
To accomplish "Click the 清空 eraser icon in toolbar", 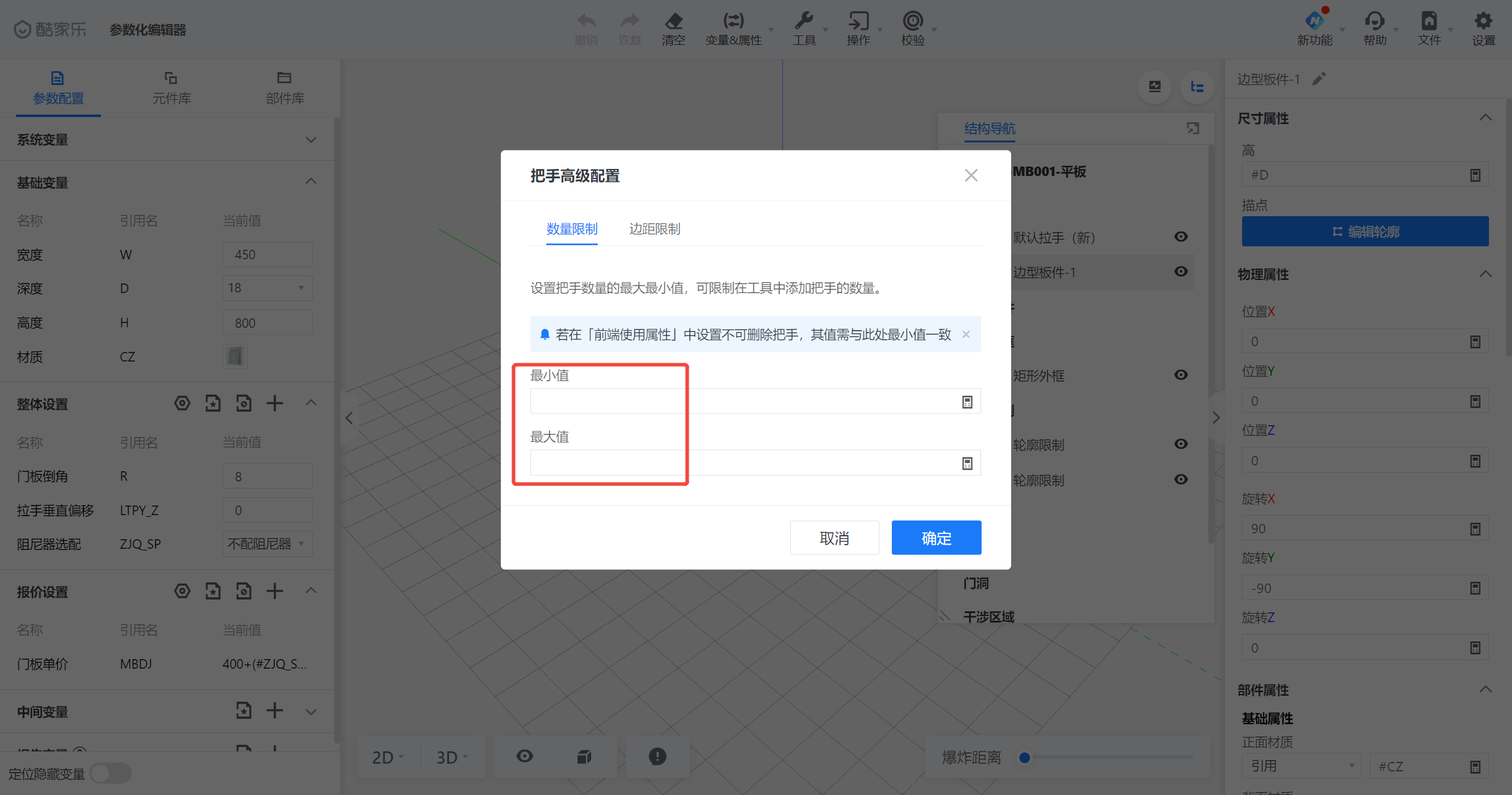I will 673,22.
